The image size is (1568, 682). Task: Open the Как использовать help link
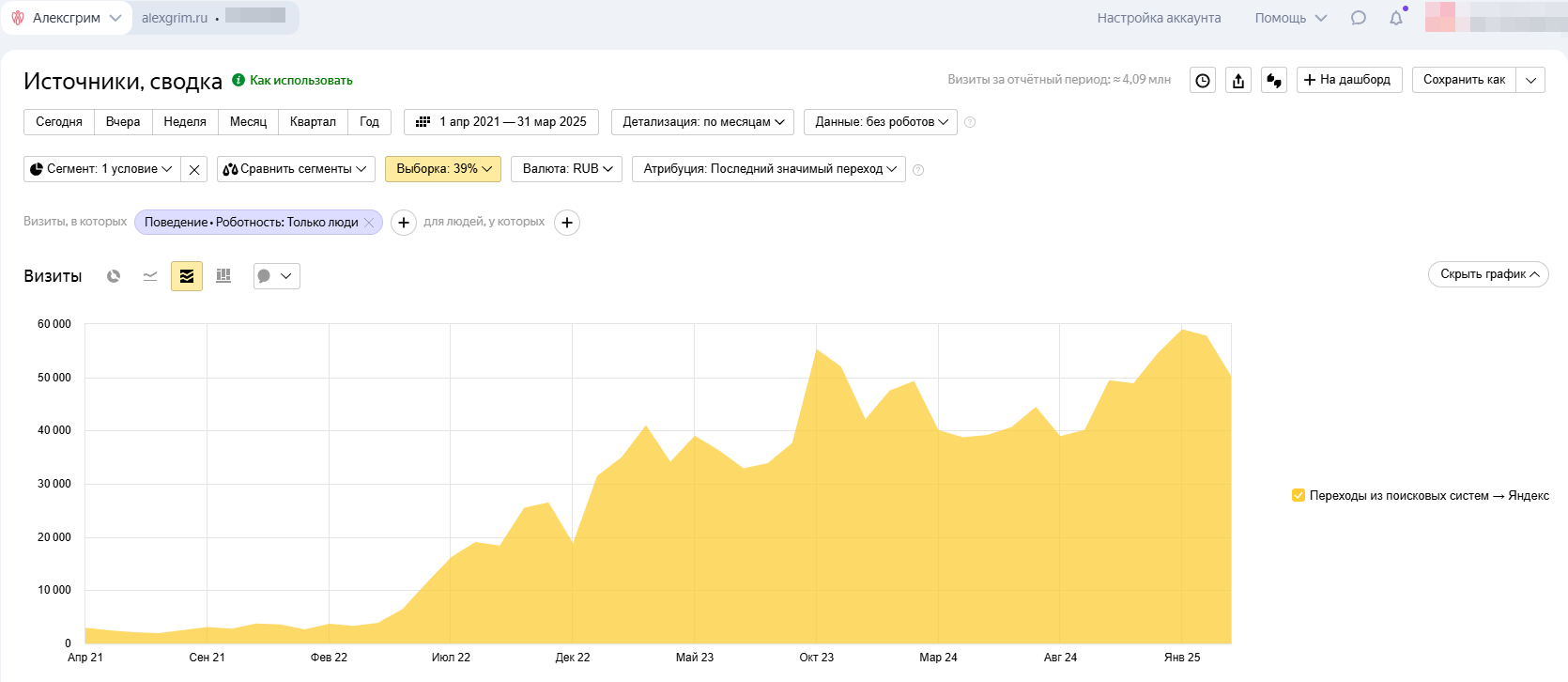tap(300, 81)
